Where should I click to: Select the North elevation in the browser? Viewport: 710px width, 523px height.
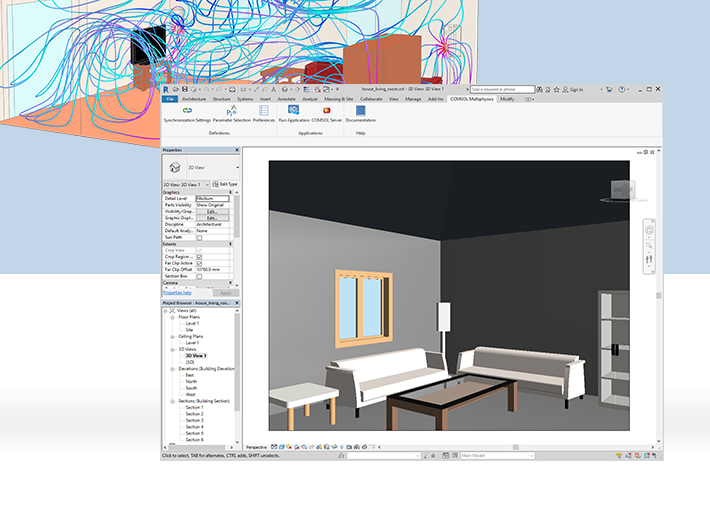[191, 382]
